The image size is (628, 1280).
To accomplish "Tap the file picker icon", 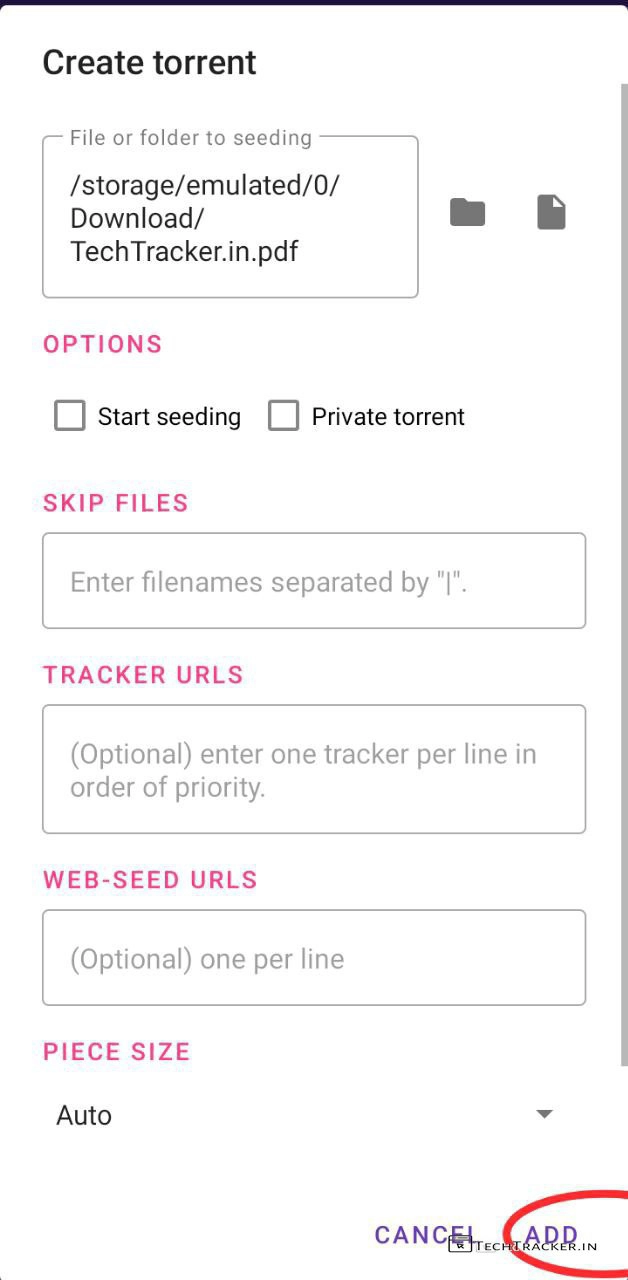I will tap(551, 212).
